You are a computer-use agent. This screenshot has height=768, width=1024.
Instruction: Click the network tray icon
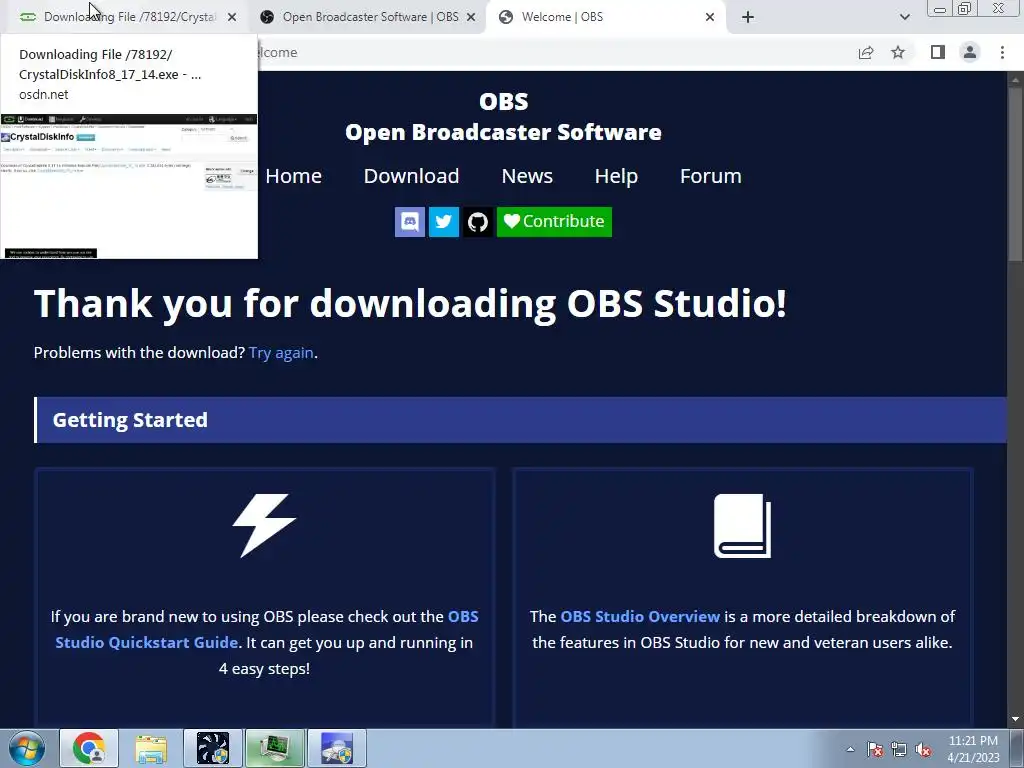(899, 749)
